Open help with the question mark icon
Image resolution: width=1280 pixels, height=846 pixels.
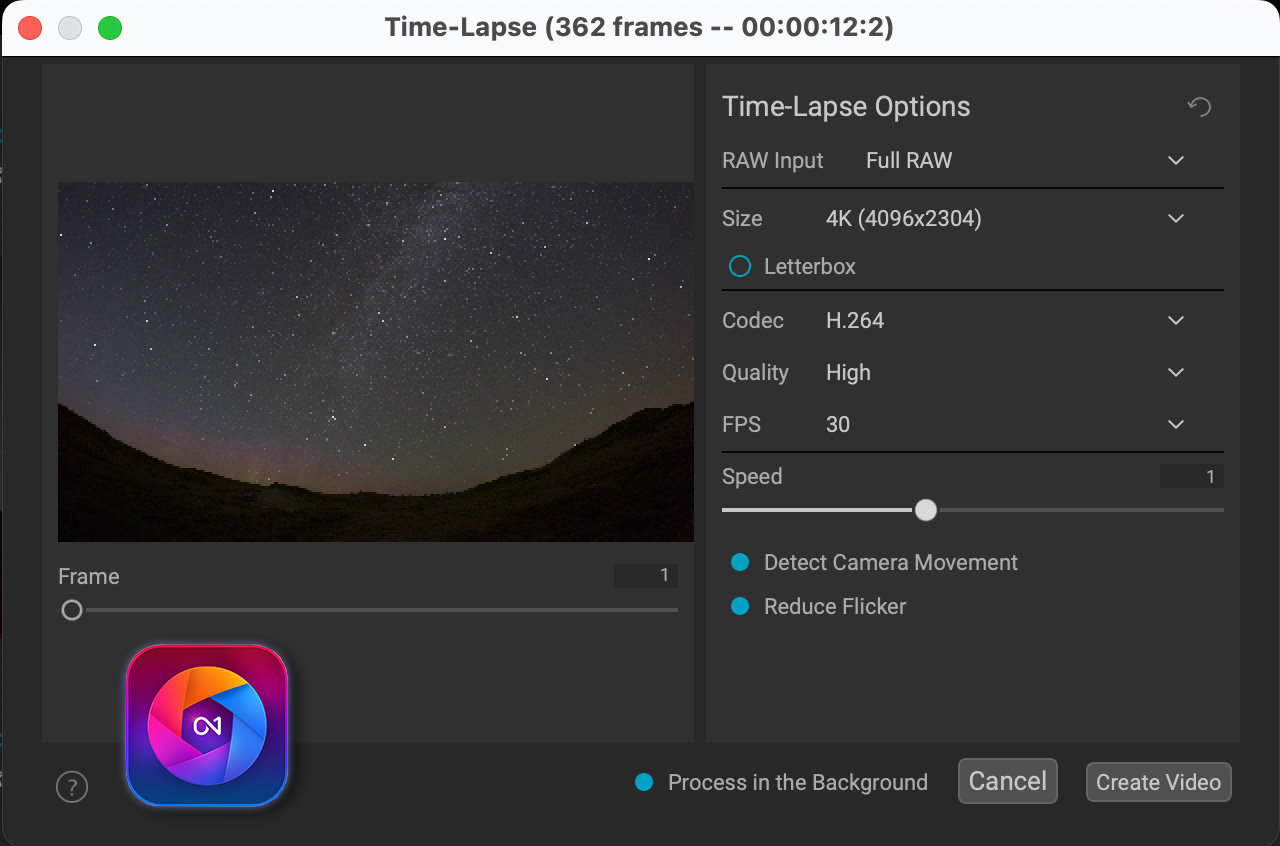72,787
